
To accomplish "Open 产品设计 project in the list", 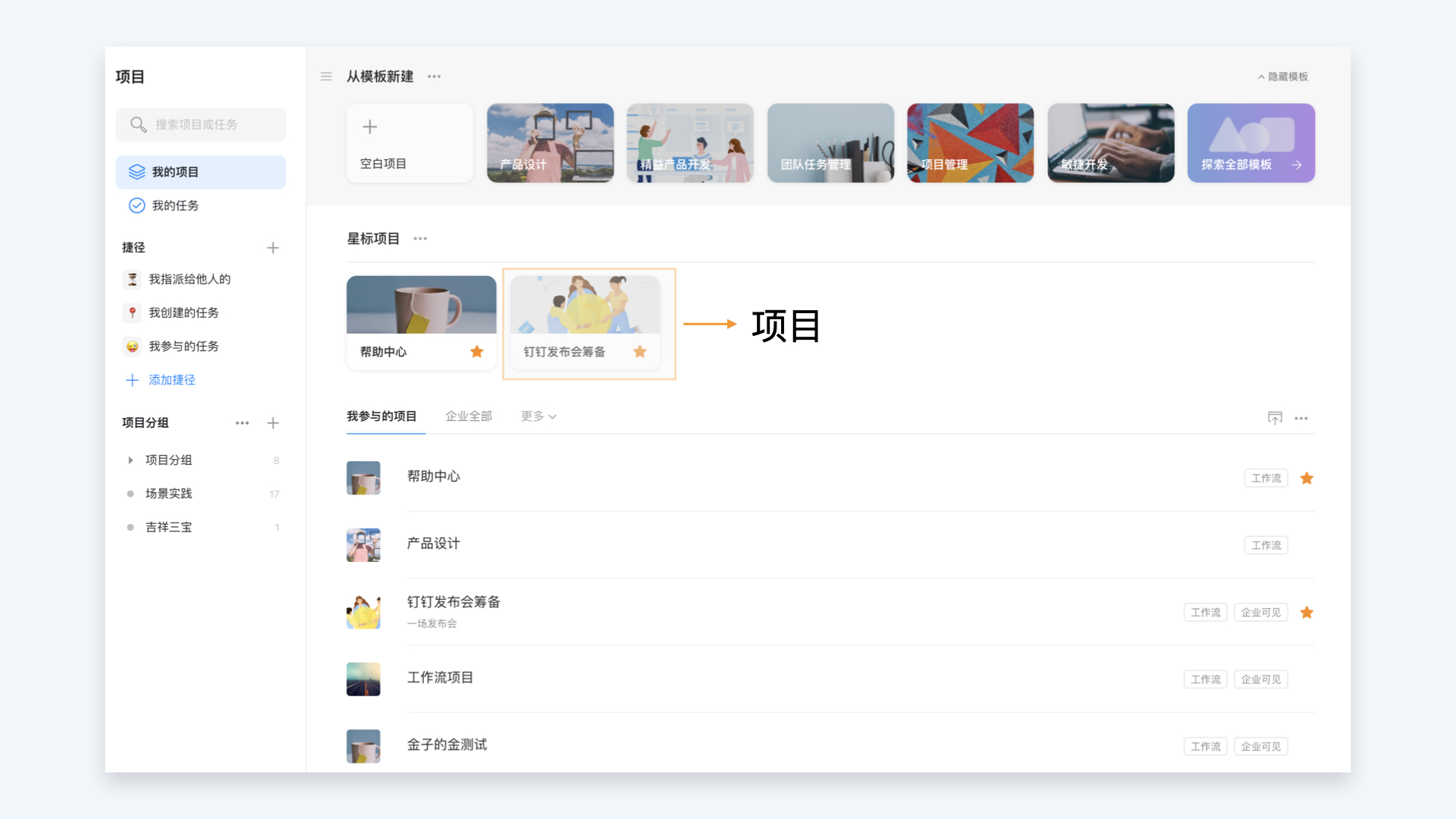I will [434, 544].
